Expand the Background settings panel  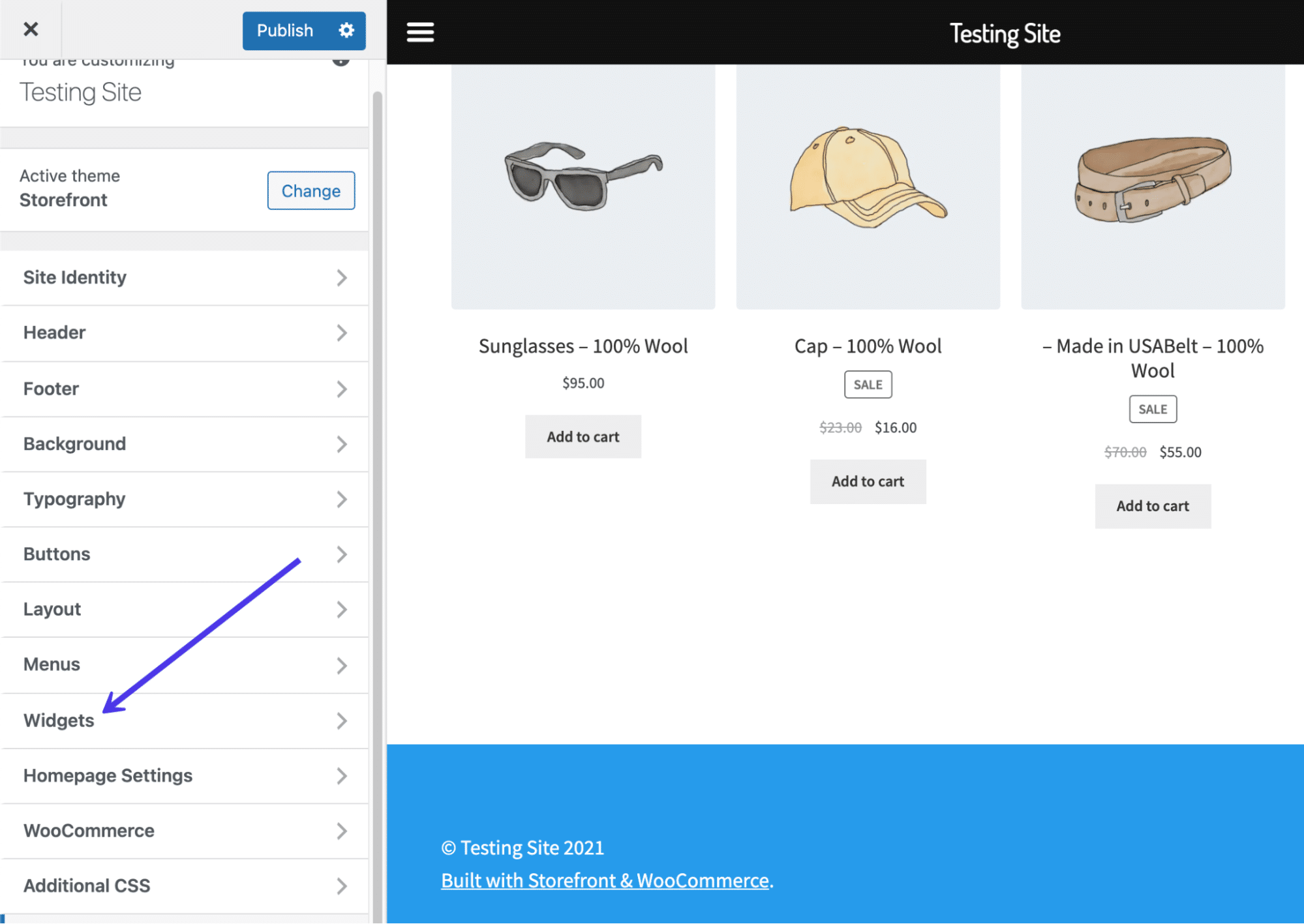184,443
